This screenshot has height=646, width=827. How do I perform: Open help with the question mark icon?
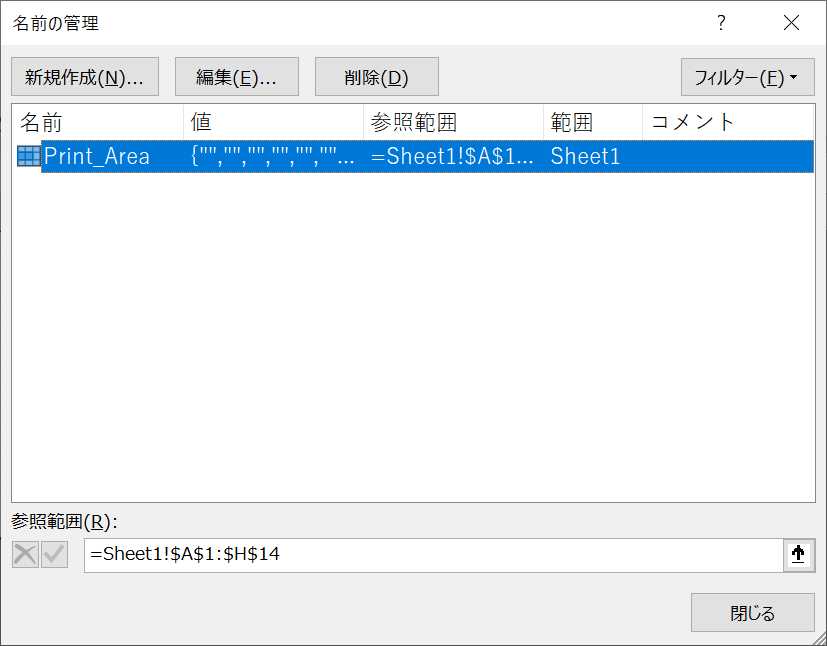tap(721, 23)
